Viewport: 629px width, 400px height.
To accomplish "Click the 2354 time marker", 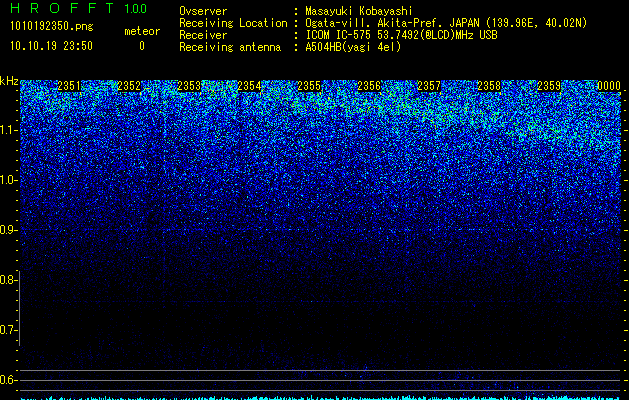I will point(249,86).
